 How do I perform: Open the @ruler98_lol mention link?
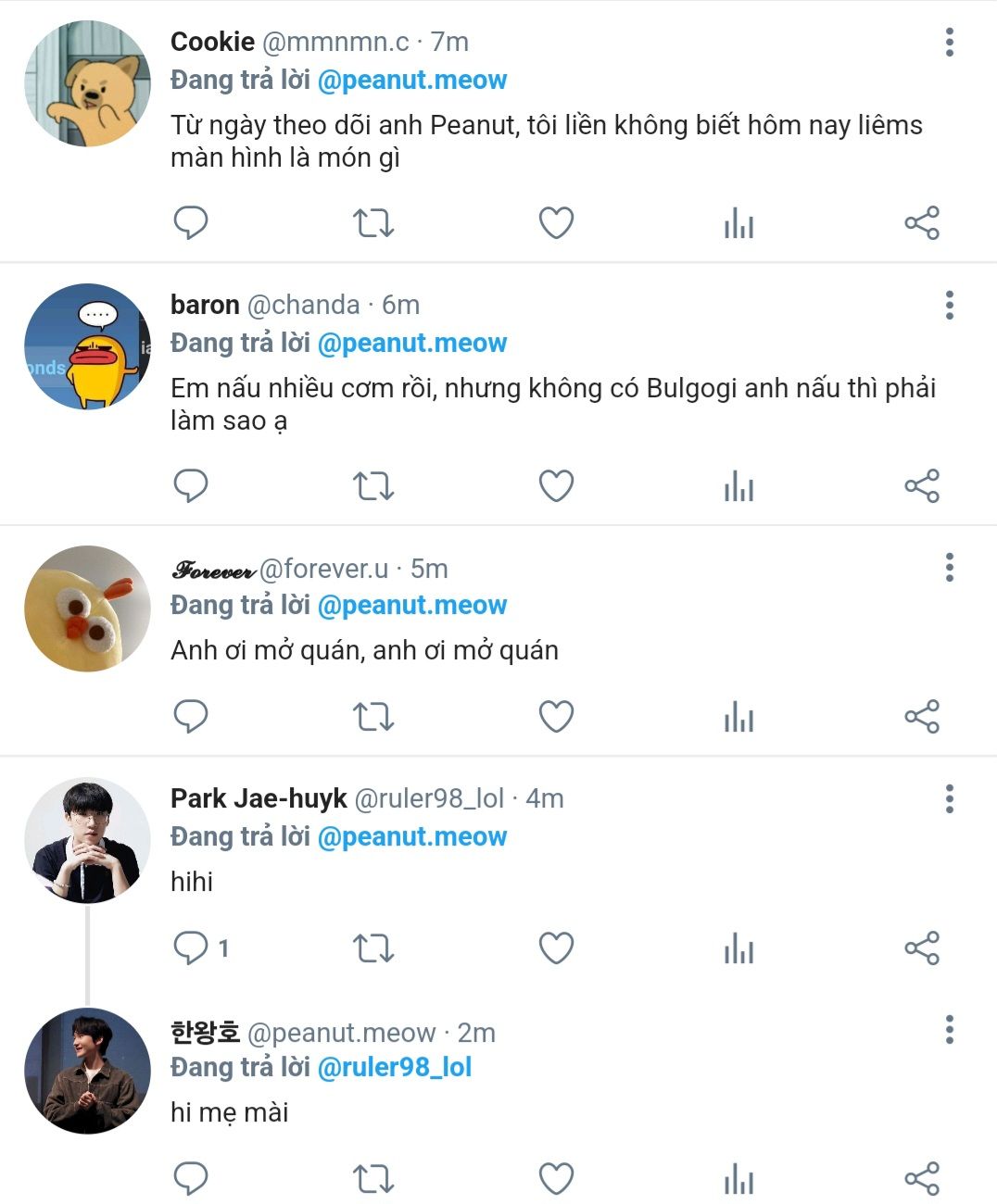point(395,1068)
